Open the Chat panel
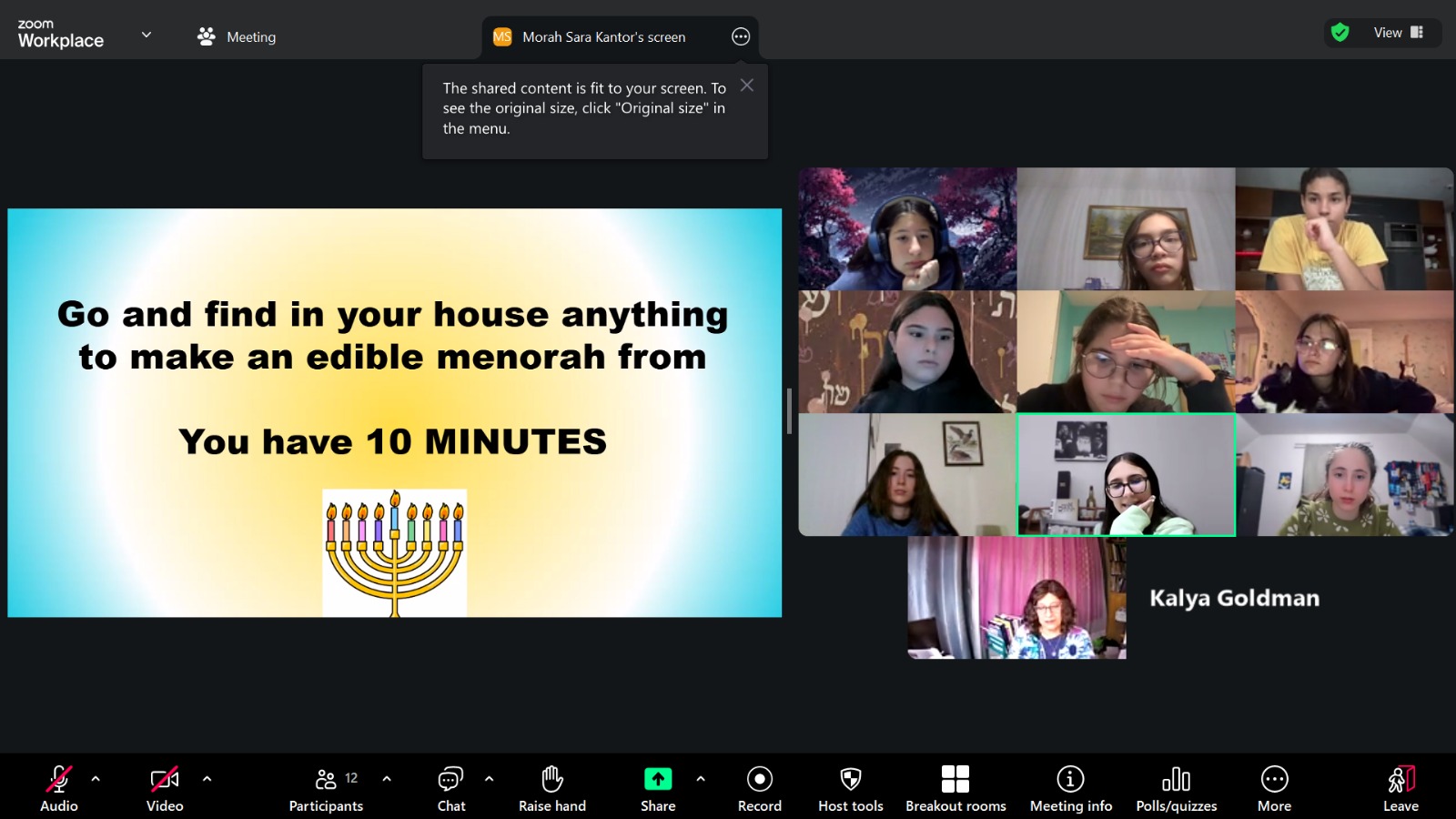 tap(450, 788)
